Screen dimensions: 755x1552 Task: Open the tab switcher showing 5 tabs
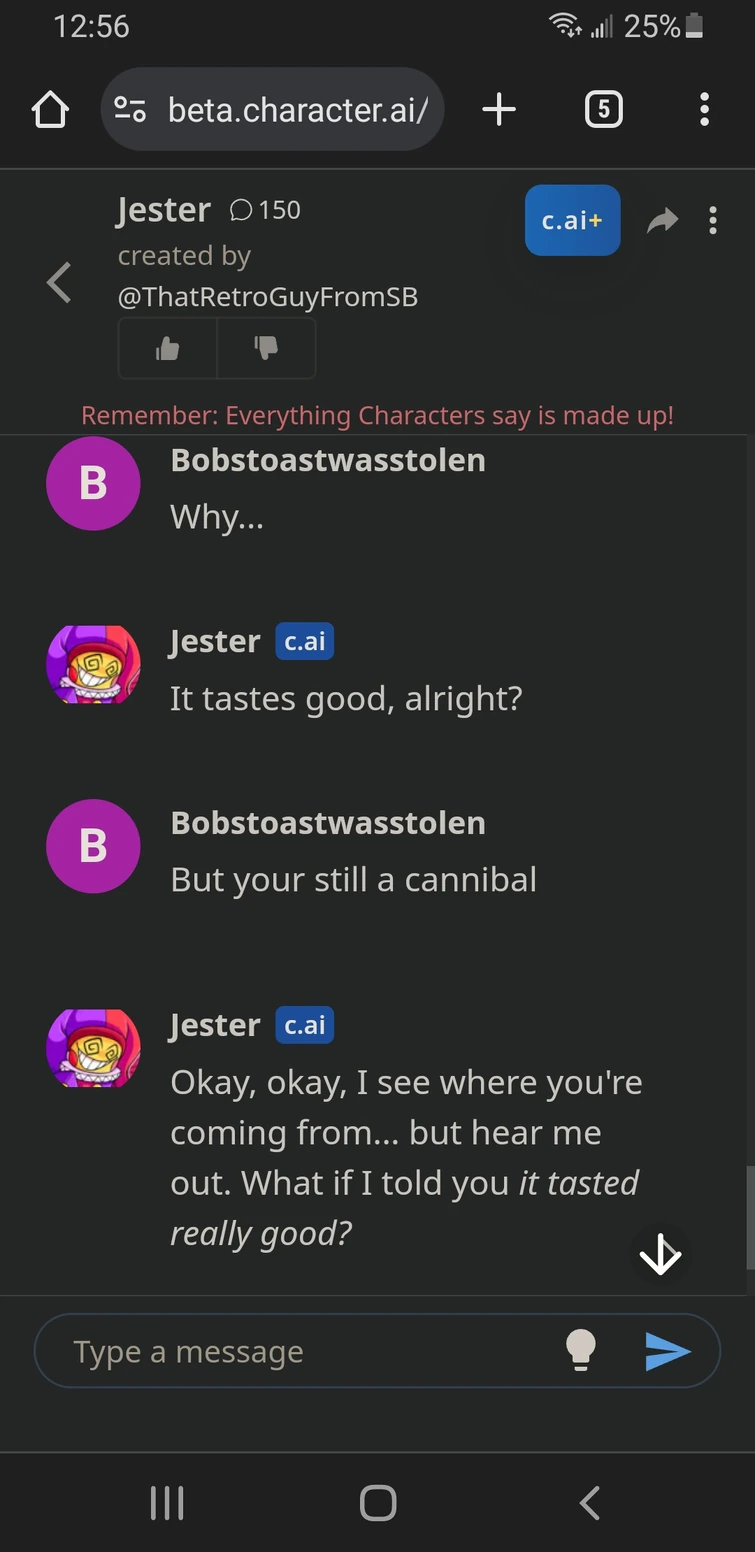[603, 110]
